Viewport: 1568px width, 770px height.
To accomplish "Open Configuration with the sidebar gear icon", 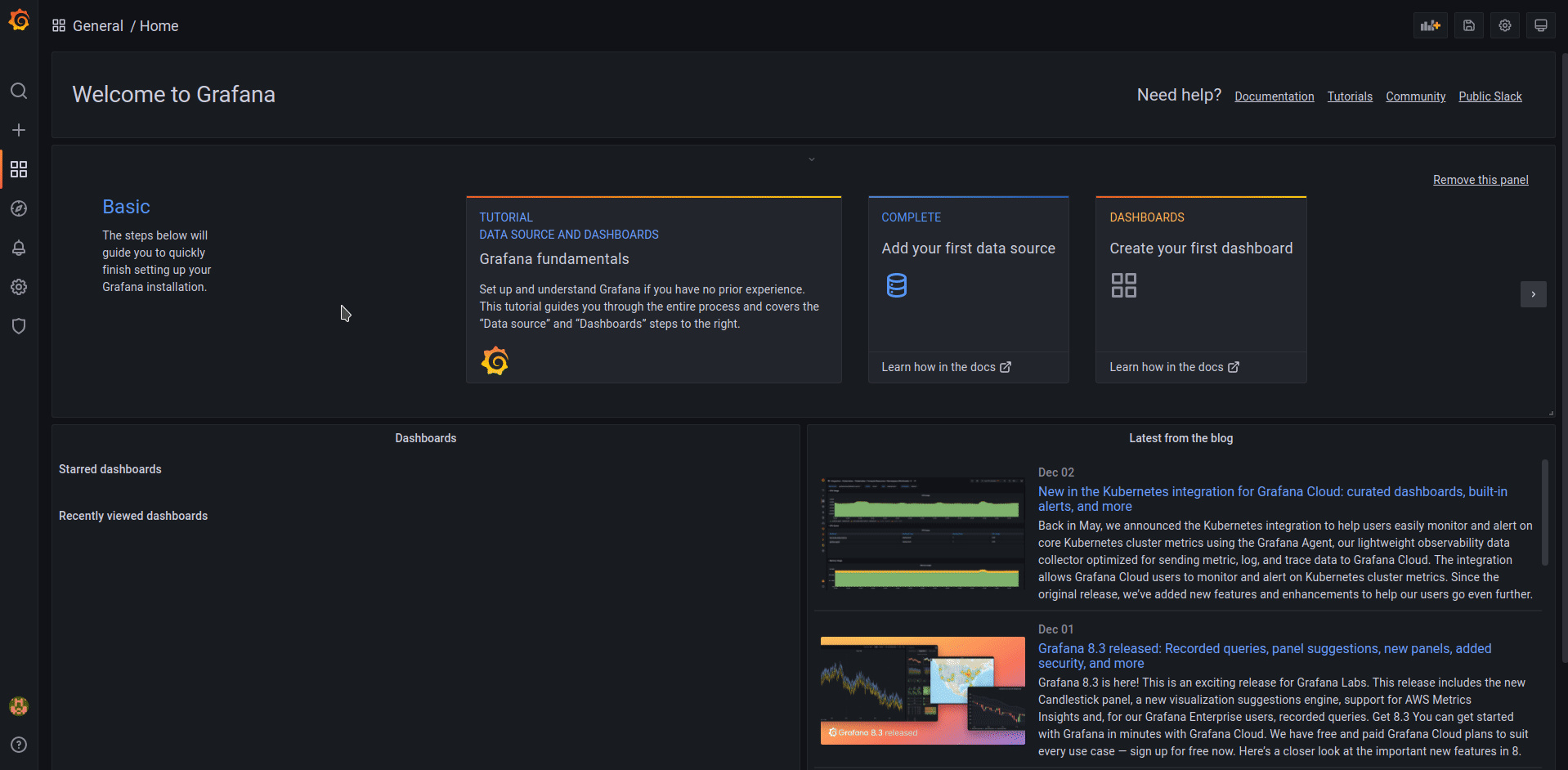I will 19,287.
